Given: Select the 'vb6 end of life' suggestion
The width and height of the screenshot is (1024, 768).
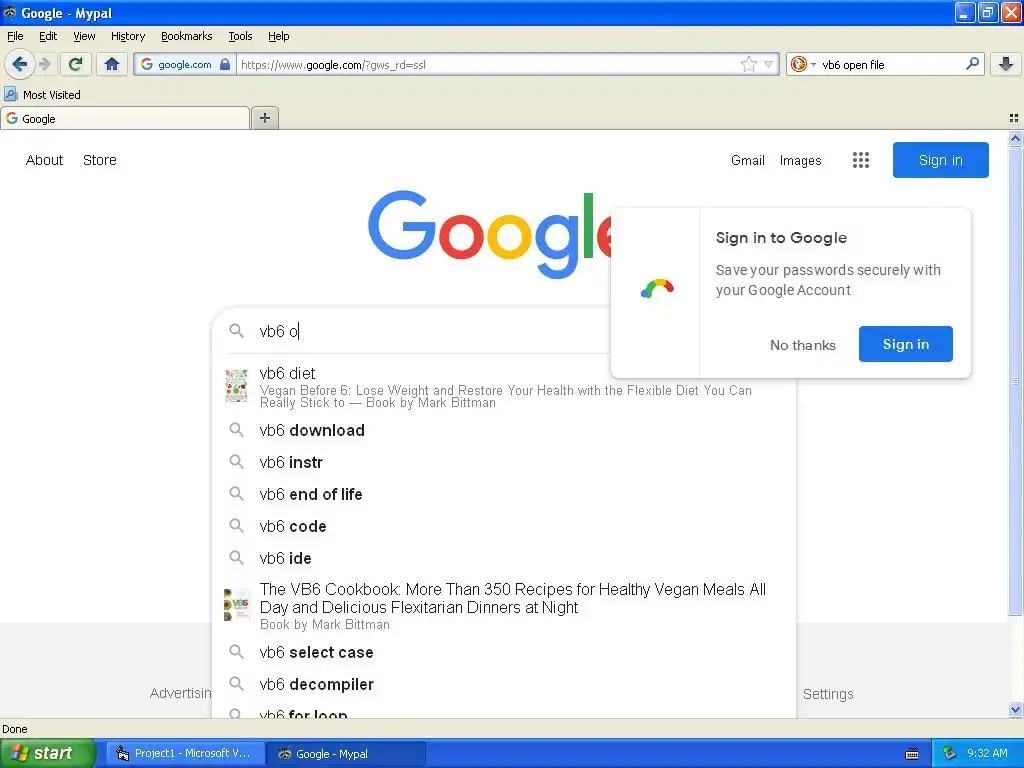Looking at the screenshot, I should pos(504,494).
